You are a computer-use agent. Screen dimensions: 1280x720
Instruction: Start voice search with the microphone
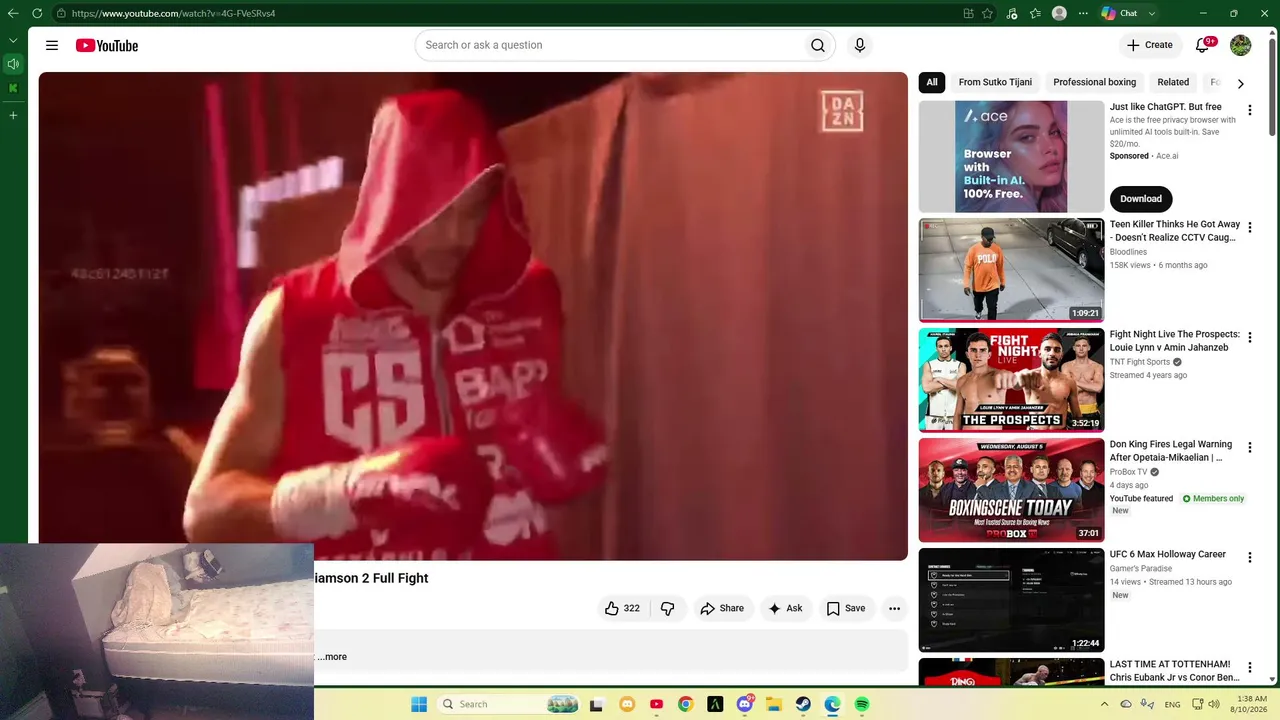point(859,45)
